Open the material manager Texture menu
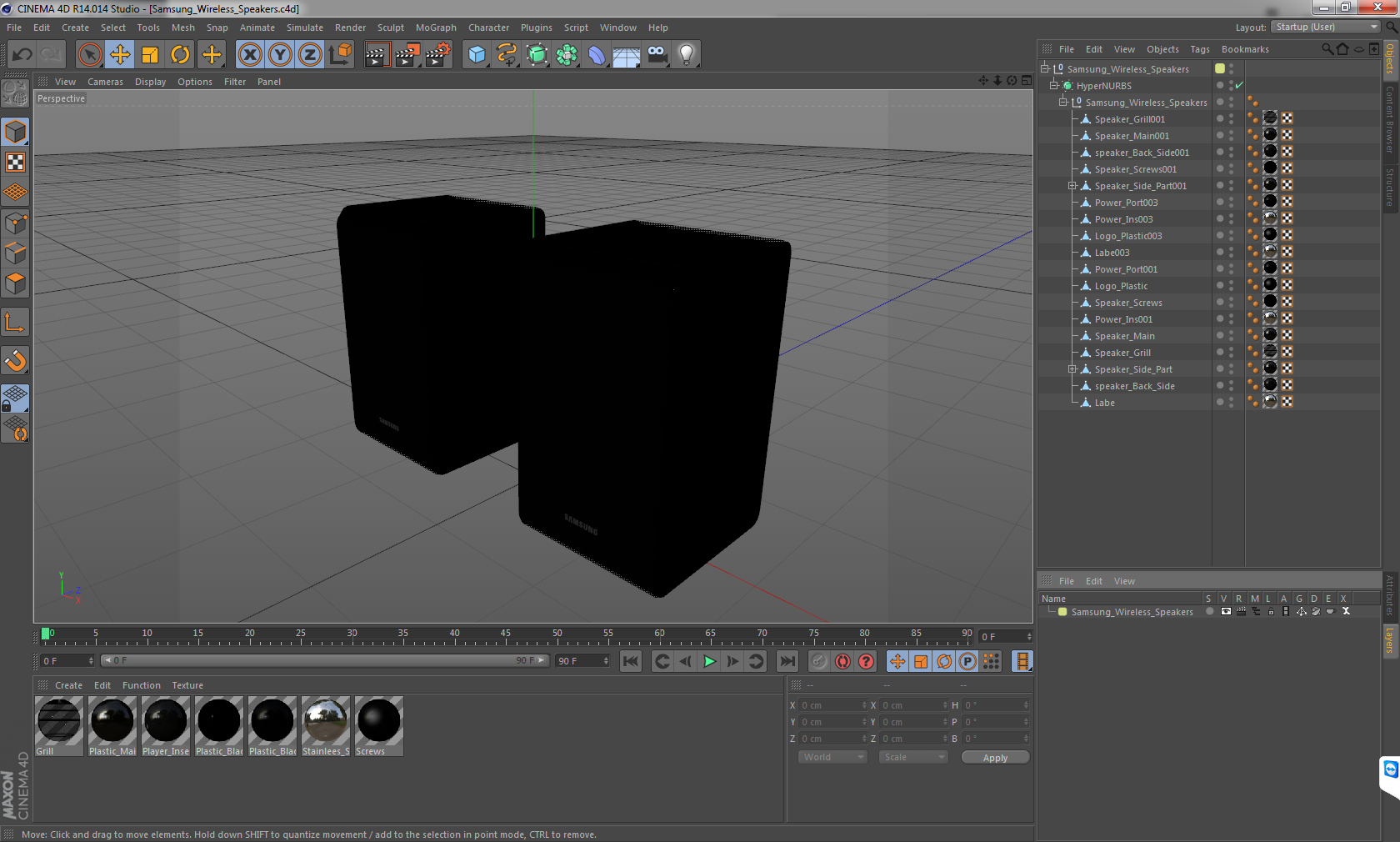The image size is (1400, 842). [x=187, y=685]
